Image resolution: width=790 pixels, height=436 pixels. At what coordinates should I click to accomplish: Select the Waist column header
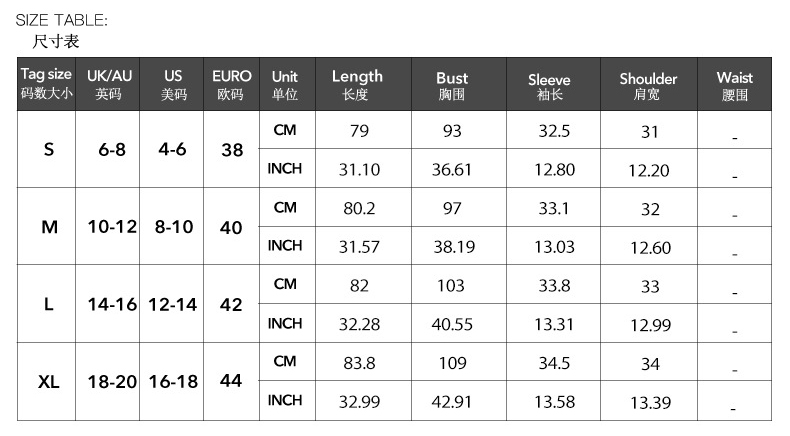coord(735,84)
